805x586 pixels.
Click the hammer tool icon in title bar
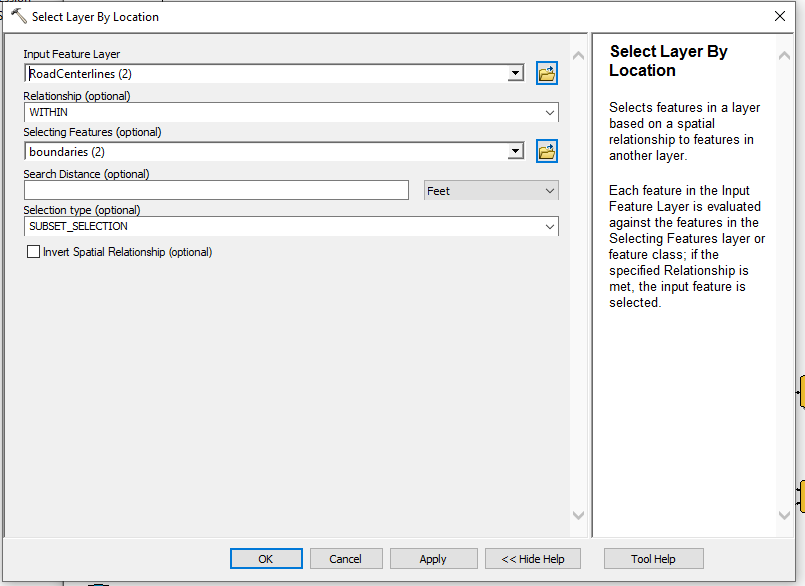(19, 16)
